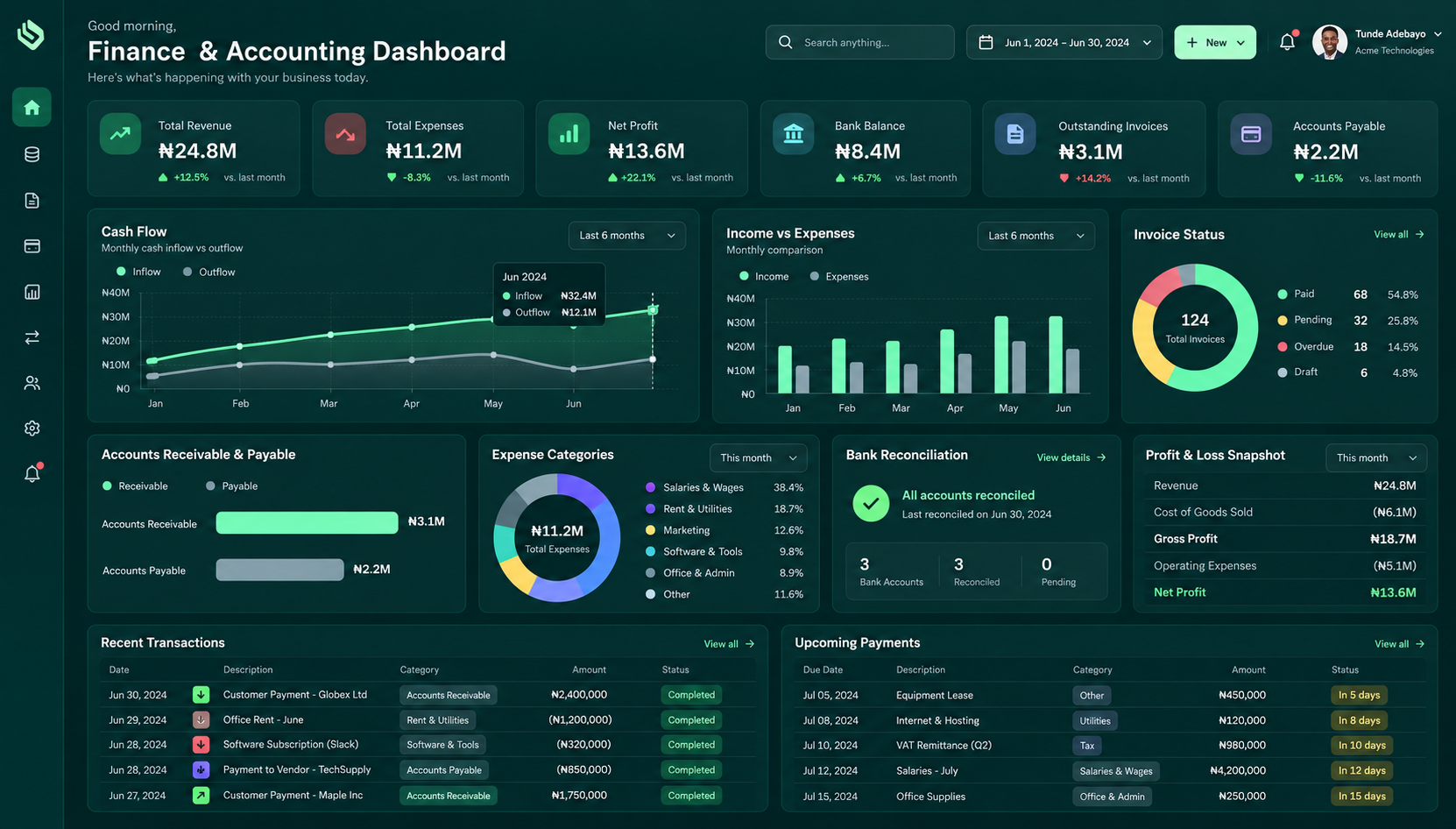The image size is (1456, 829).
Task: Open the Home icon in the sidebar
Action: [32, 108]
